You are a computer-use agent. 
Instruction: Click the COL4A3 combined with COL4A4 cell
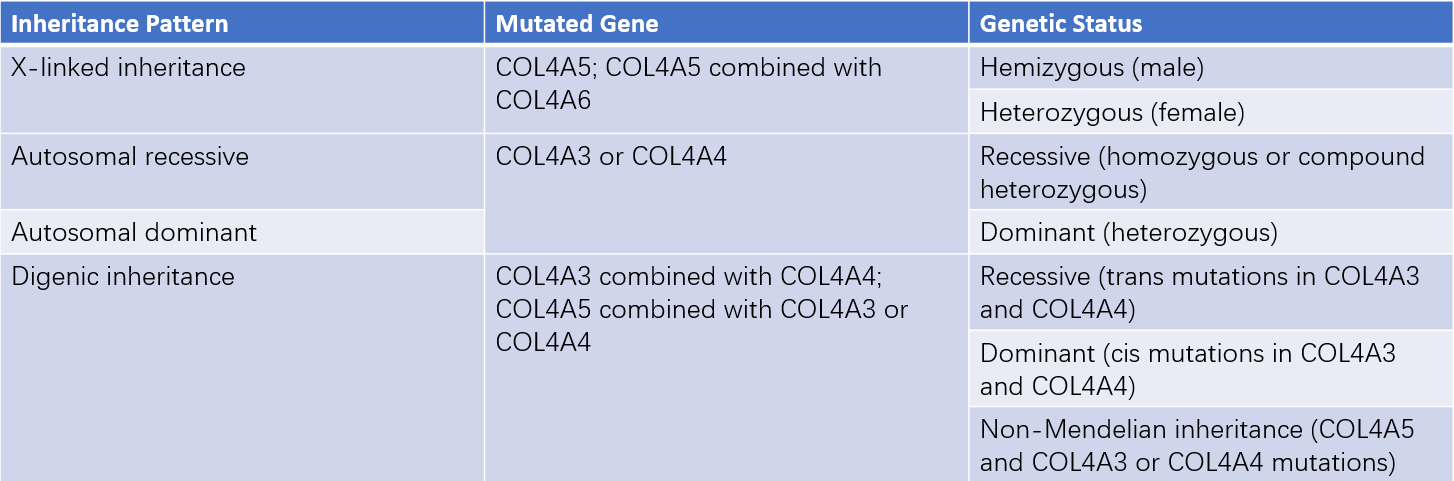coord(726,367)
